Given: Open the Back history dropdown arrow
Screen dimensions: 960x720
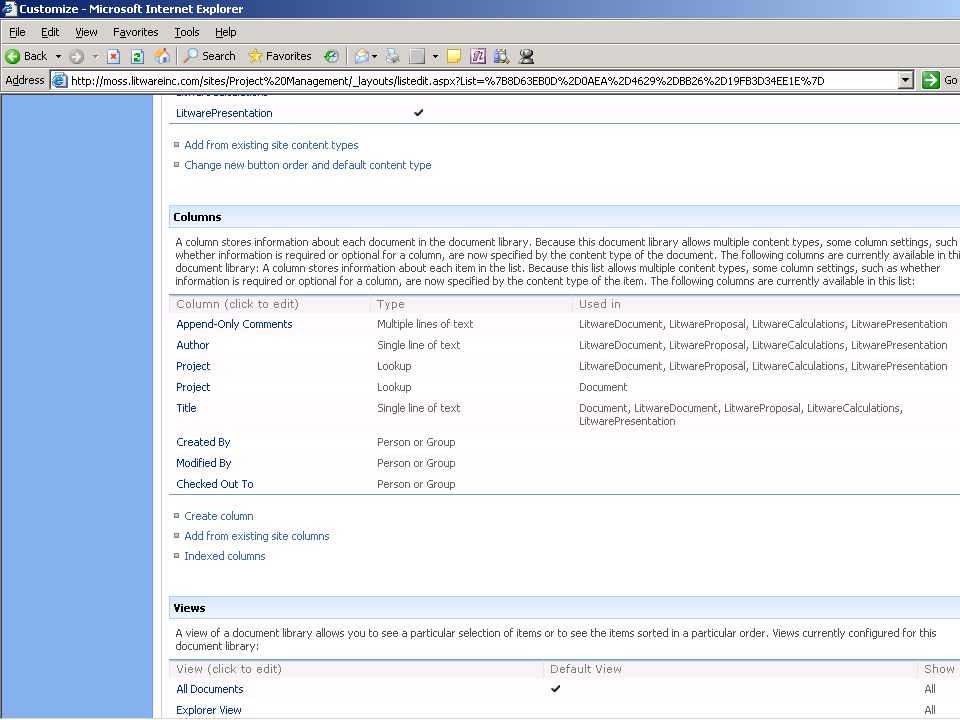Looking at the screenshot, I should [x=58, y=56].
